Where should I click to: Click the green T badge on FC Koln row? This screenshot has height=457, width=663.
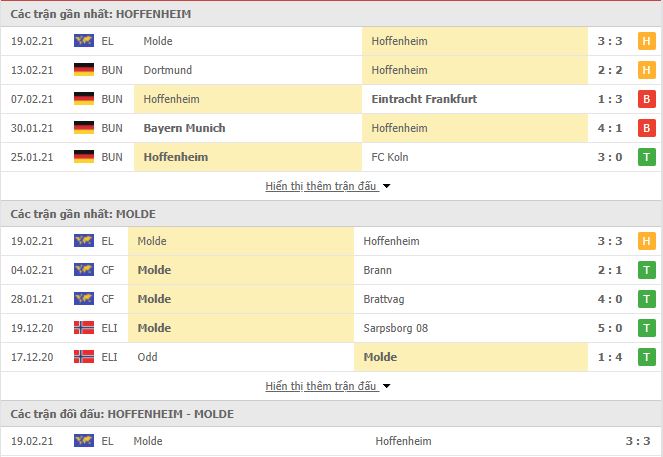tap(647, 157)
